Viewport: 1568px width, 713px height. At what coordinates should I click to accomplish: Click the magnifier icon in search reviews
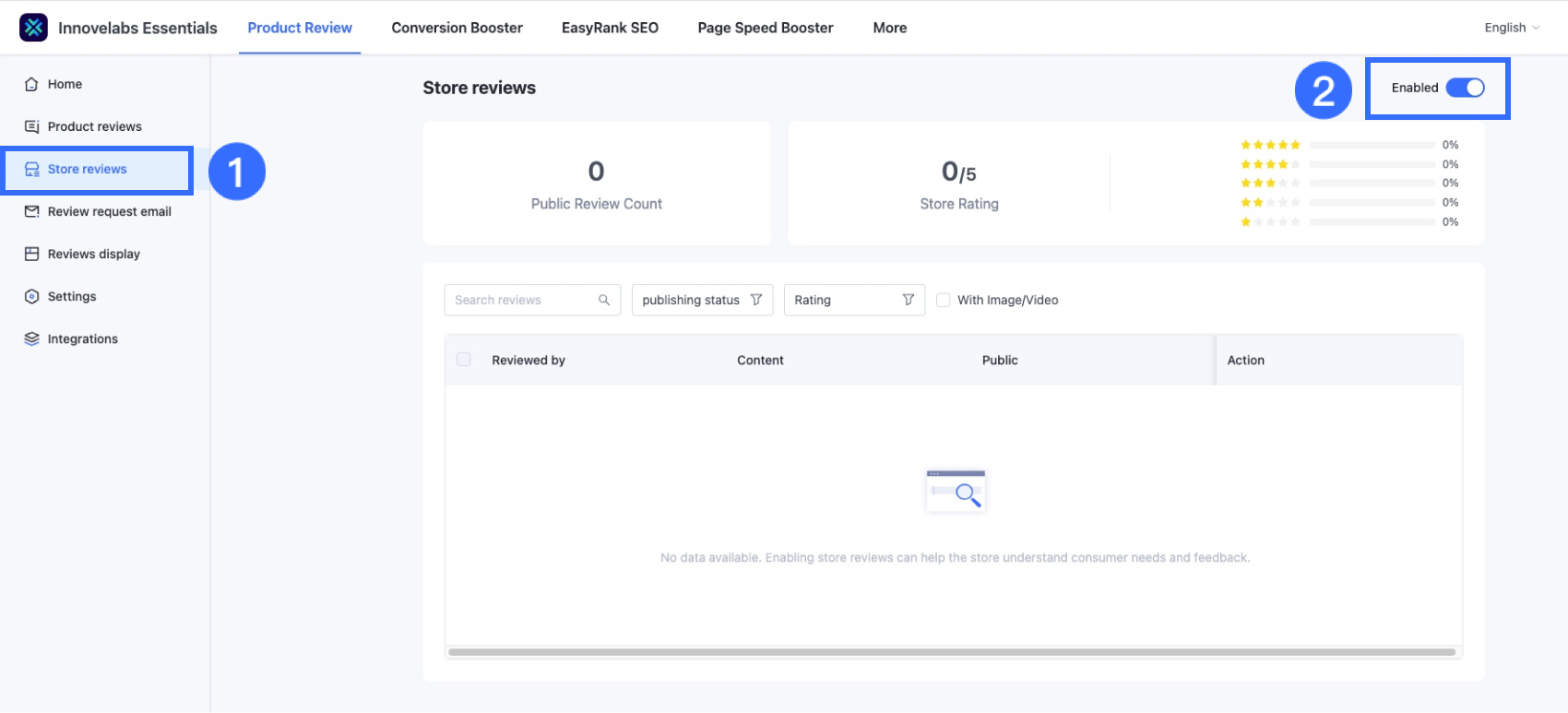coord(604,300)
